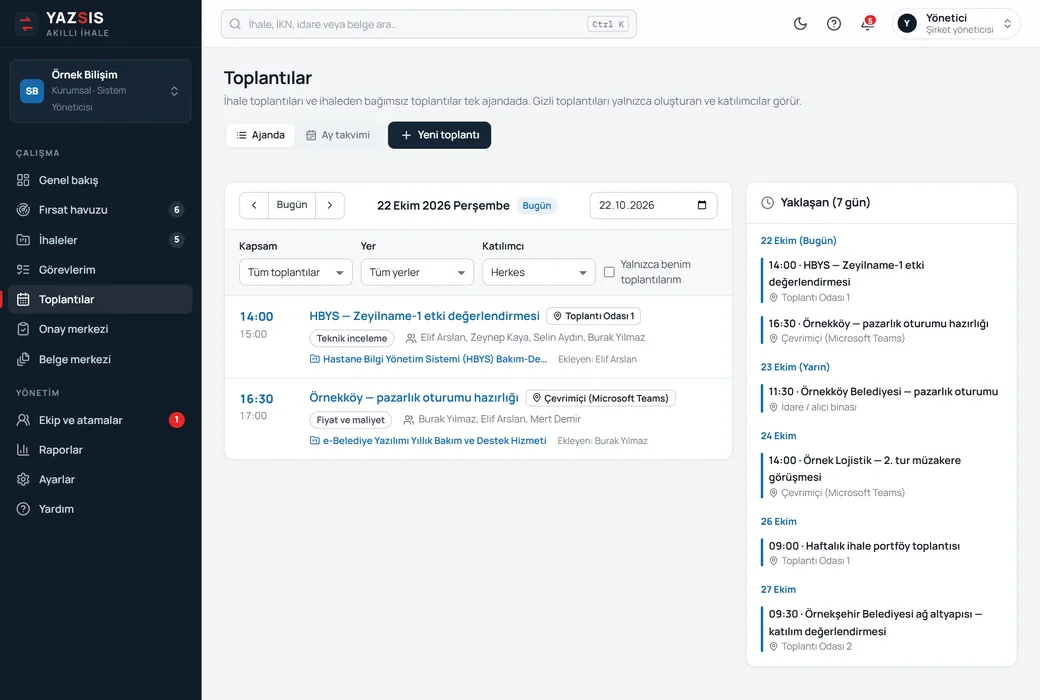1040x700 pixels.
Task: Click the Y user avatar
Action: coord(907,24)
